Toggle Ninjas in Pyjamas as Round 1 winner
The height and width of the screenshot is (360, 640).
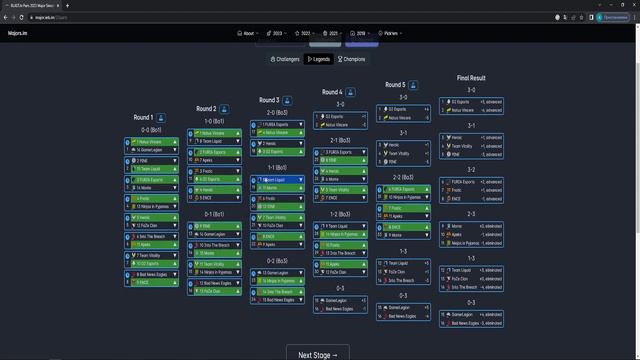pyautogui.click(x=154, y=207)
